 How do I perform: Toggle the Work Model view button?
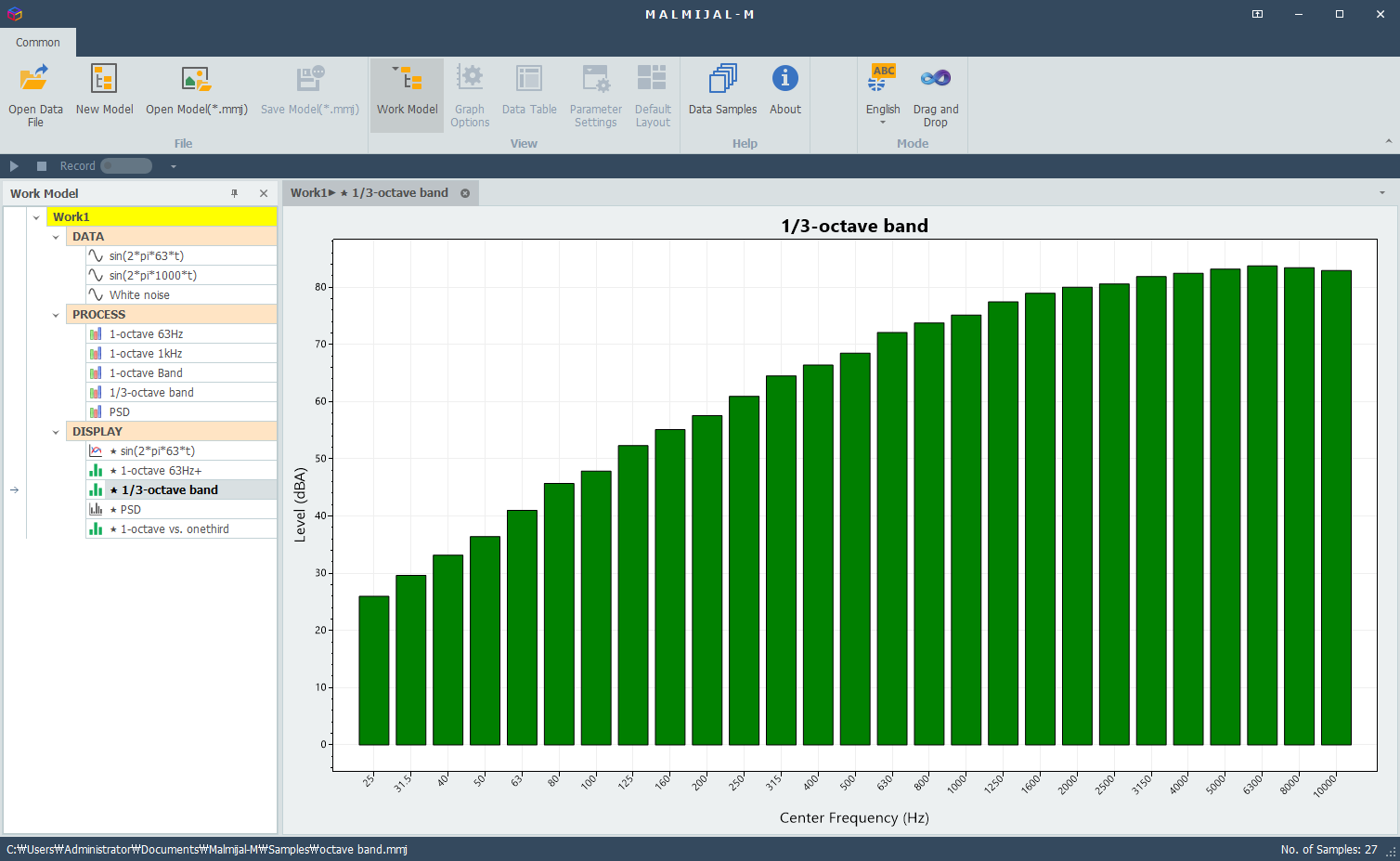click(x=407, y=94)
